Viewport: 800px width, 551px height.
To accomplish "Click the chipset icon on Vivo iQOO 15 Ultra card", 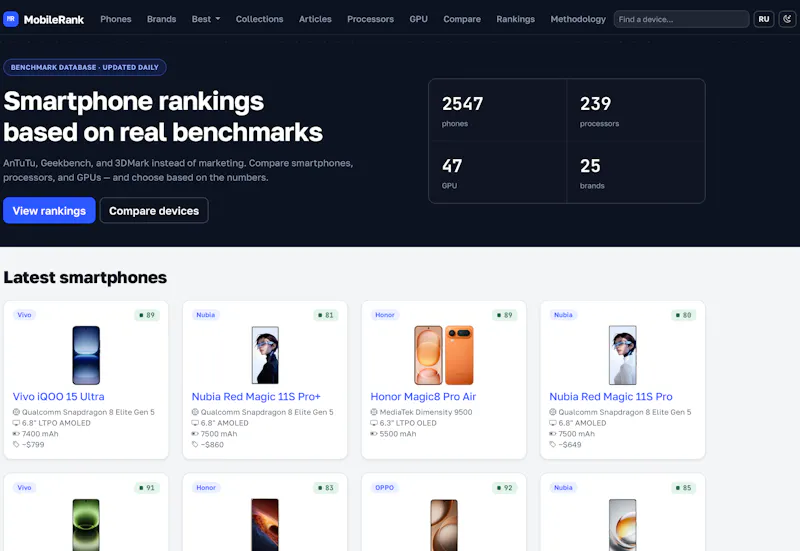I will pos(16,412).
